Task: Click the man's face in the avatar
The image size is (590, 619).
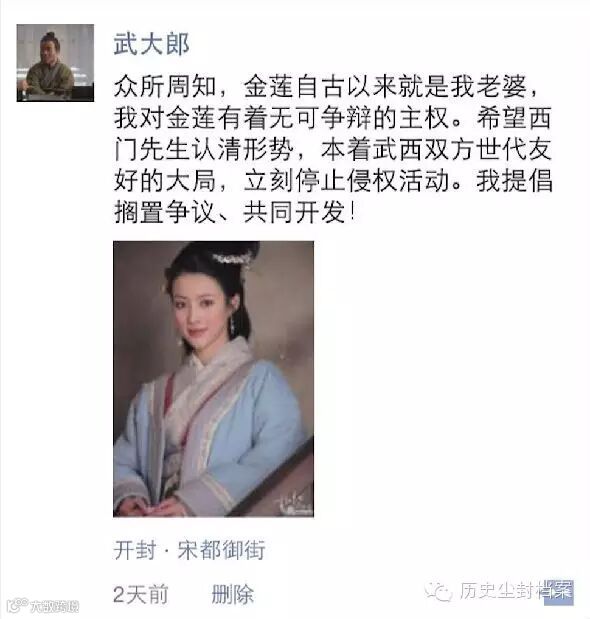Action: click(51, 50)
